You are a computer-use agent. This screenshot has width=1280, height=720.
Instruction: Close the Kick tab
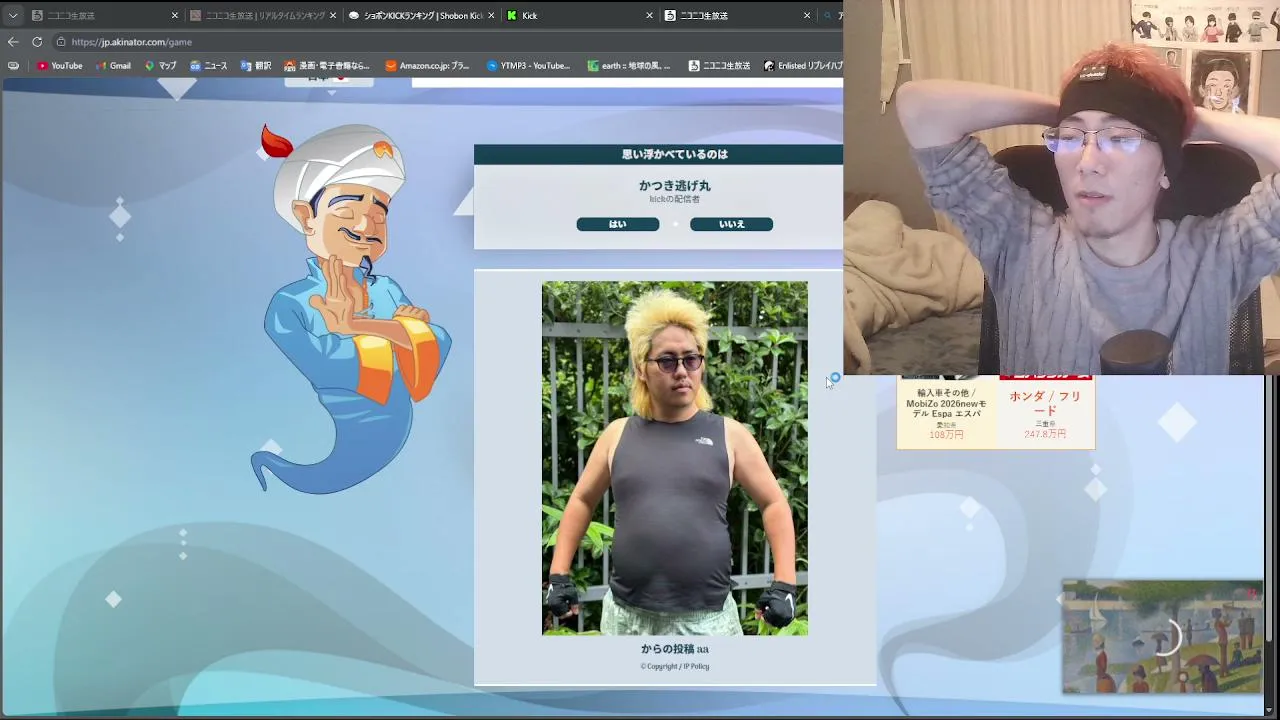pos(649,15)
